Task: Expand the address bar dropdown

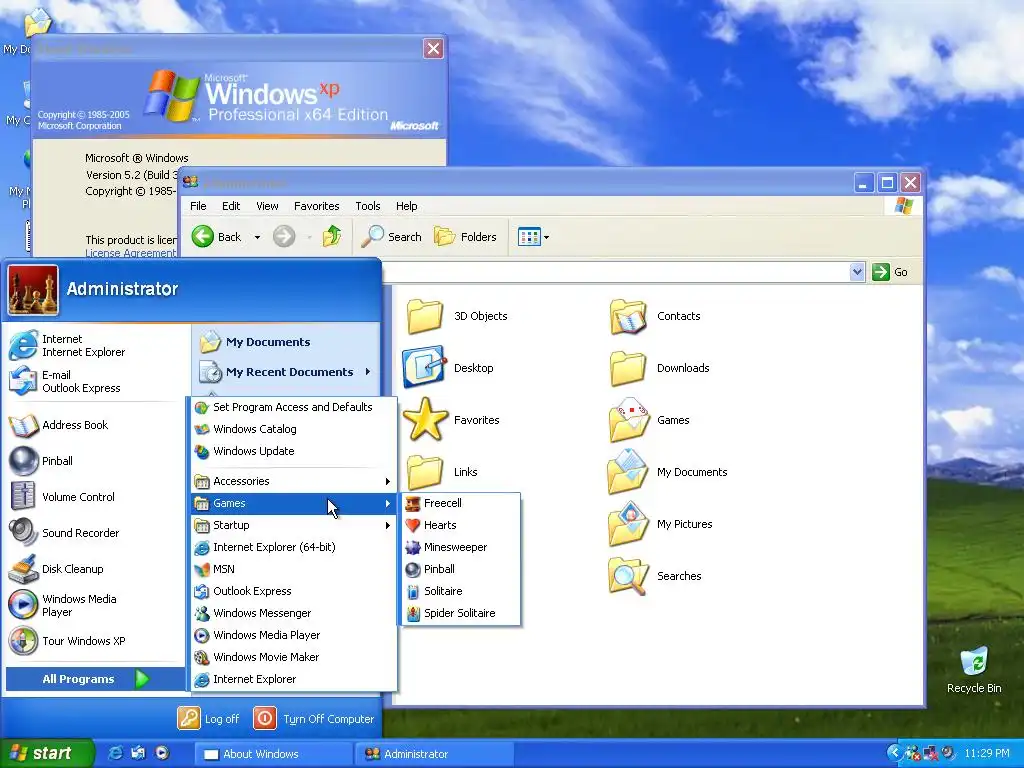Action: coord(857,272)
